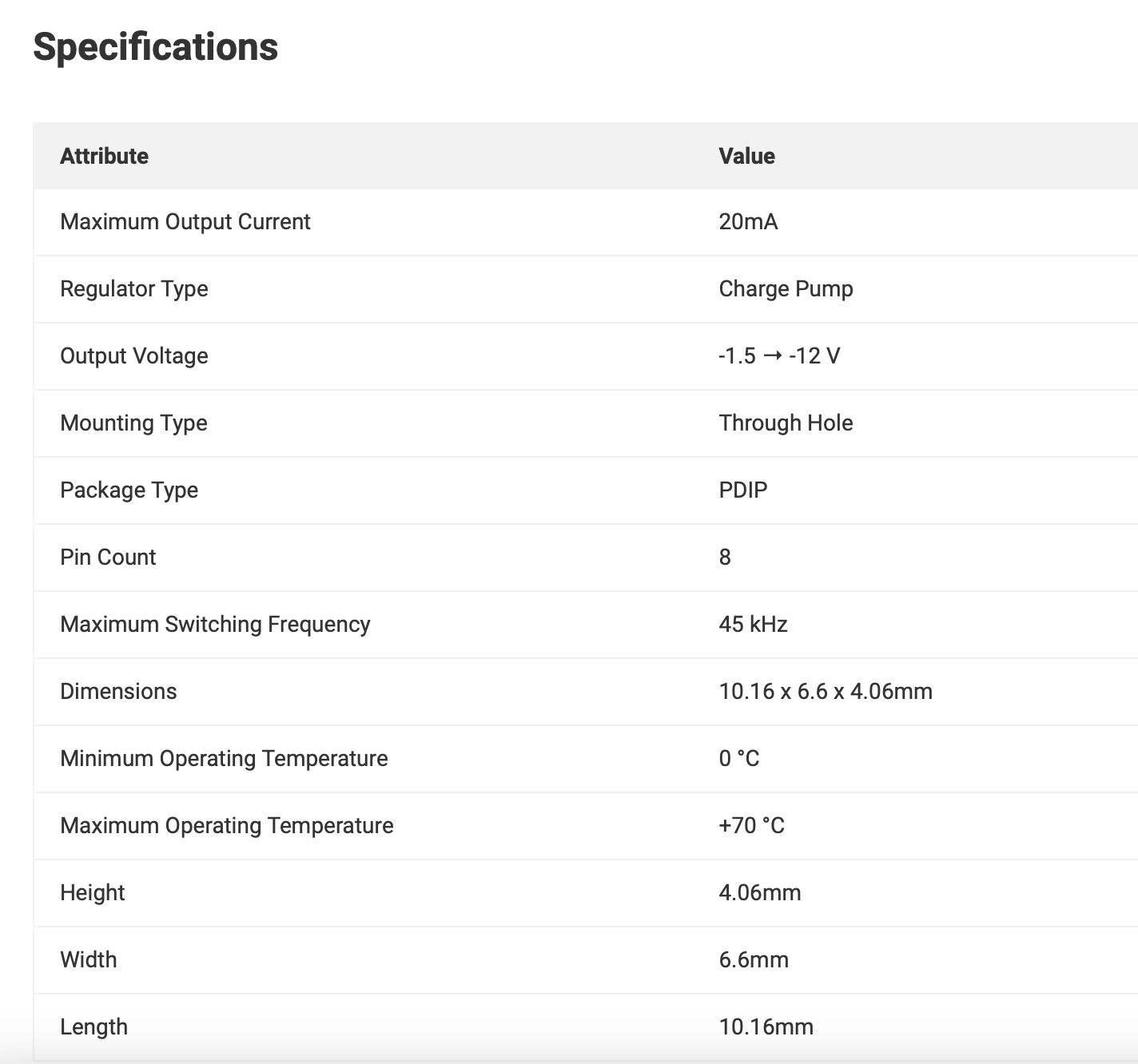Click the Minimum Operating Temperature label

(224, 759)
